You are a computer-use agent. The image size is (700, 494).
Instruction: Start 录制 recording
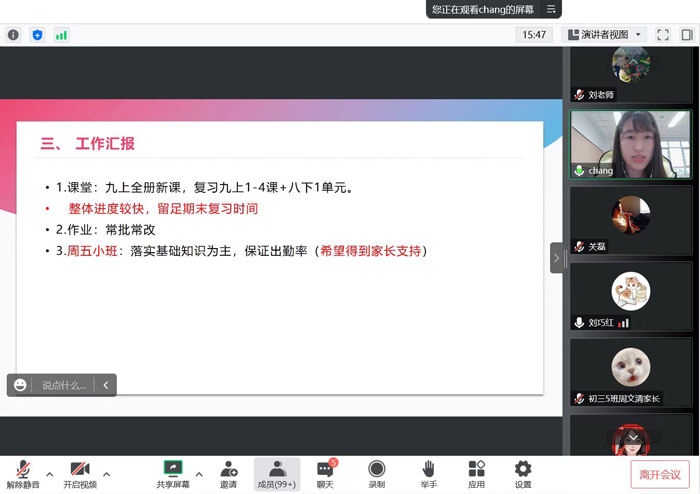tap(376, 474)
